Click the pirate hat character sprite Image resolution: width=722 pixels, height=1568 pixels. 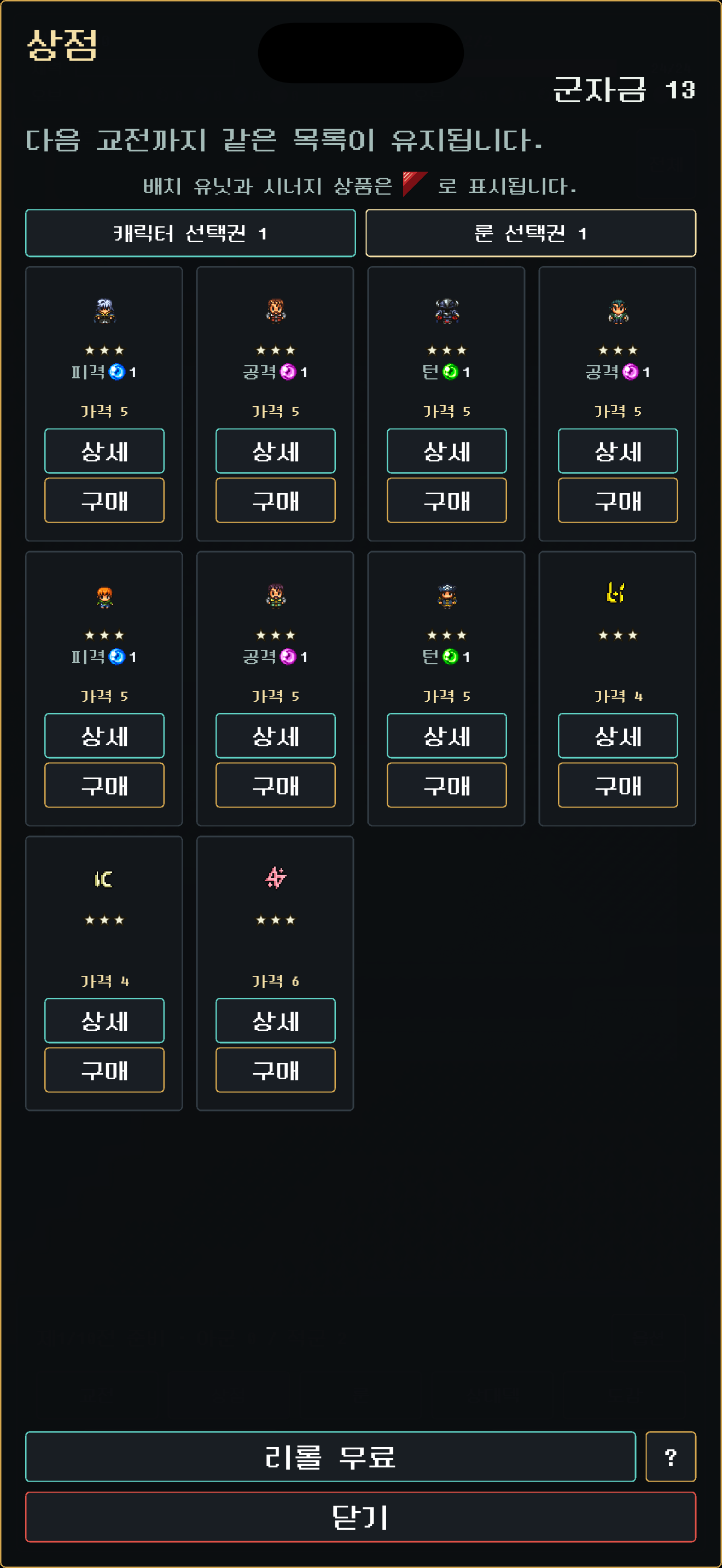(447, 596)
